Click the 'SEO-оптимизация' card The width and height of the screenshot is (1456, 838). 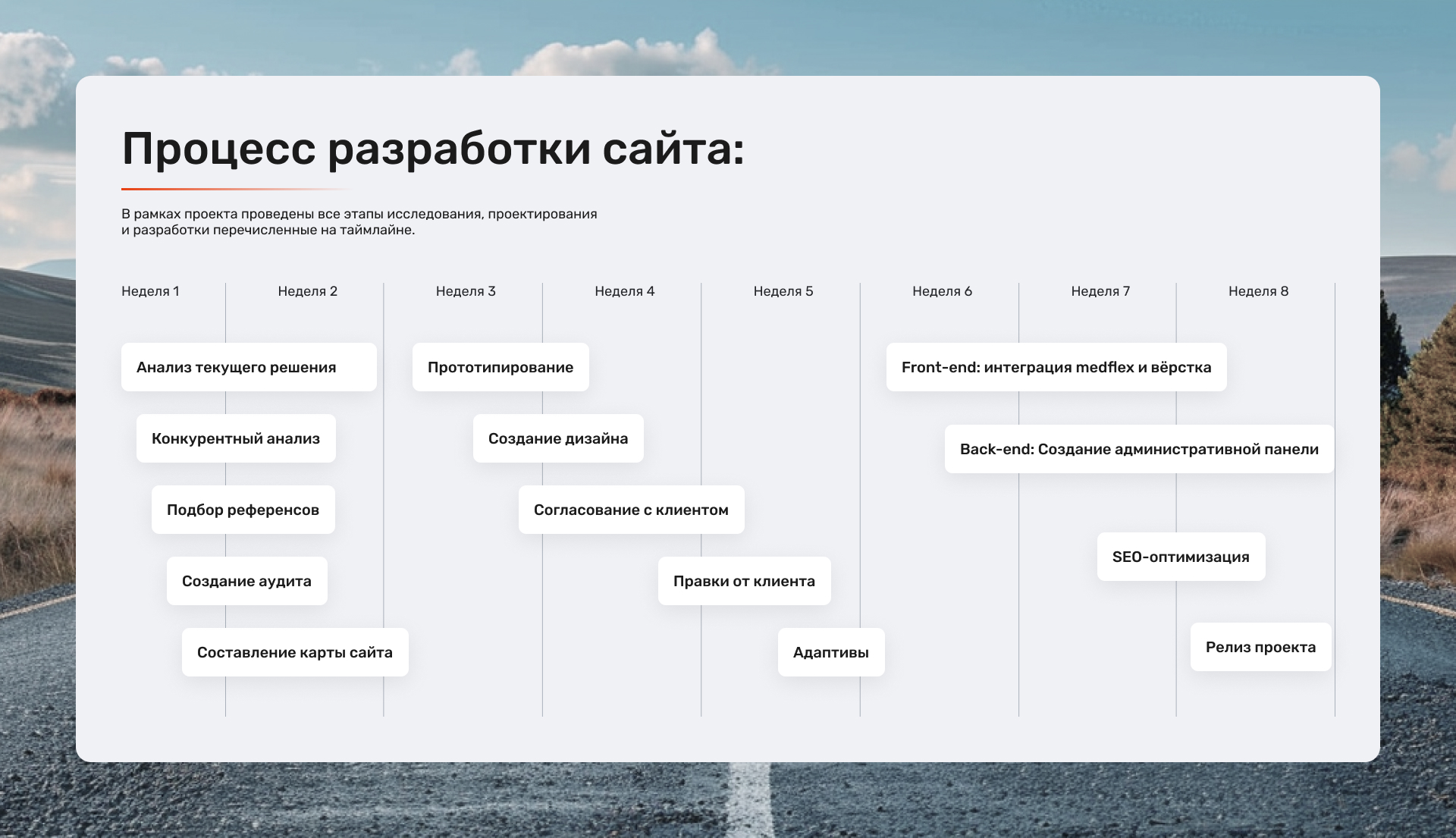pyautogui.click(x=1181, y=557)
